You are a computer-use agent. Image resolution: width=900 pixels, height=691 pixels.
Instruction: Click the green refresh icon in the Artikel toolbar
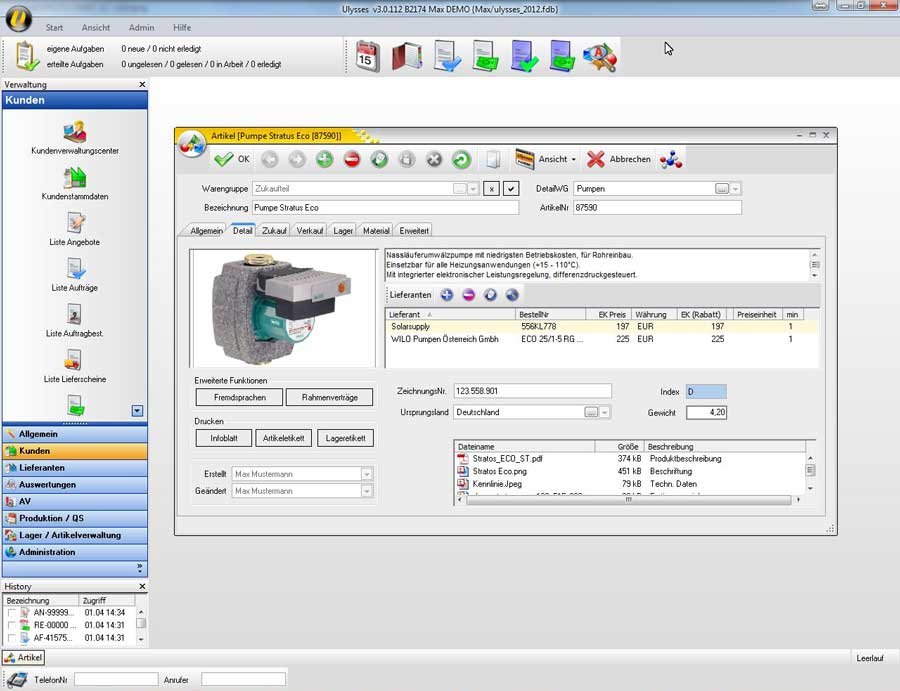[x=460, y=159]
